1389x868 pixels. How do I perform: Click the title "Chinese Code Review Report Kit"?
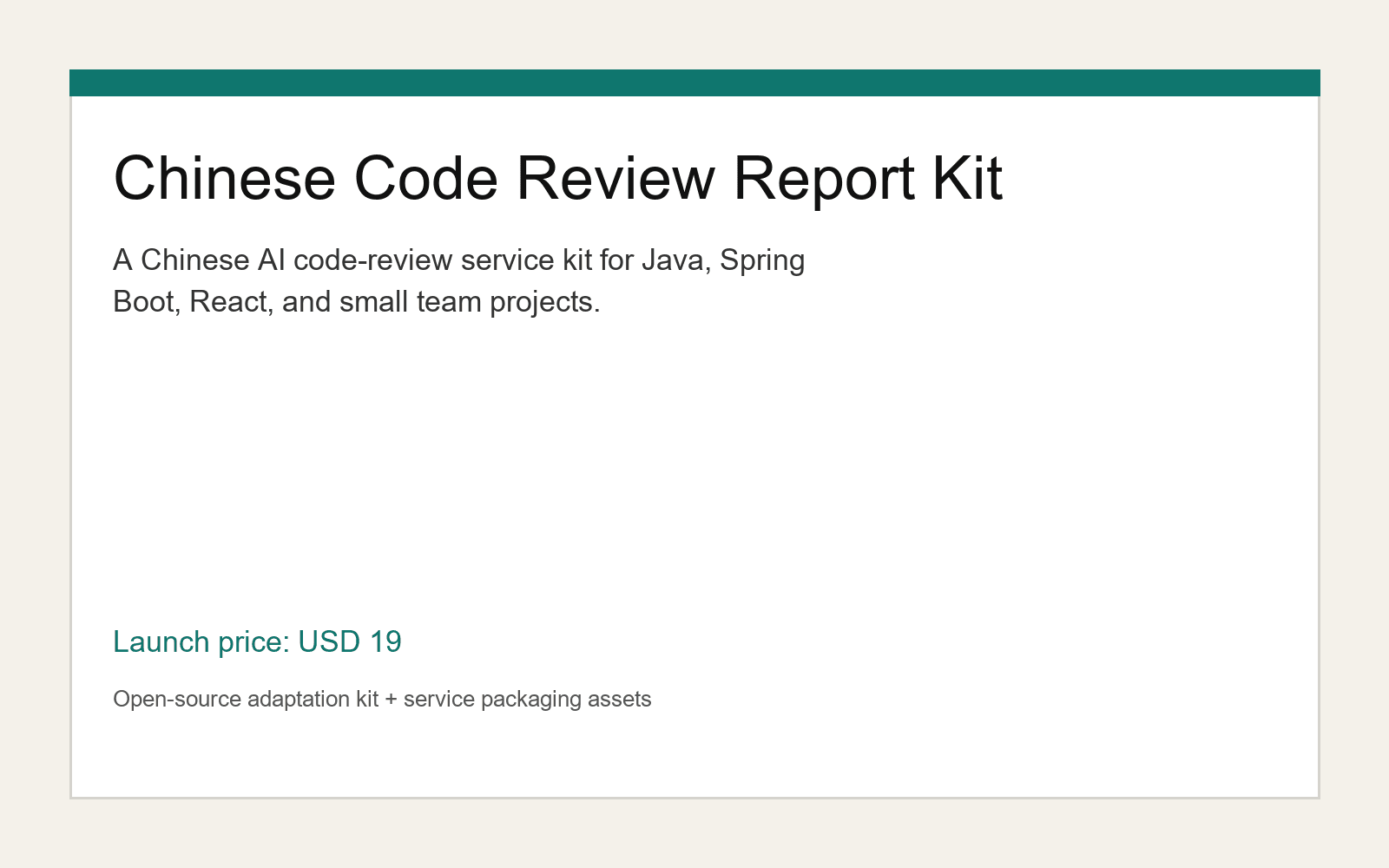558,179
